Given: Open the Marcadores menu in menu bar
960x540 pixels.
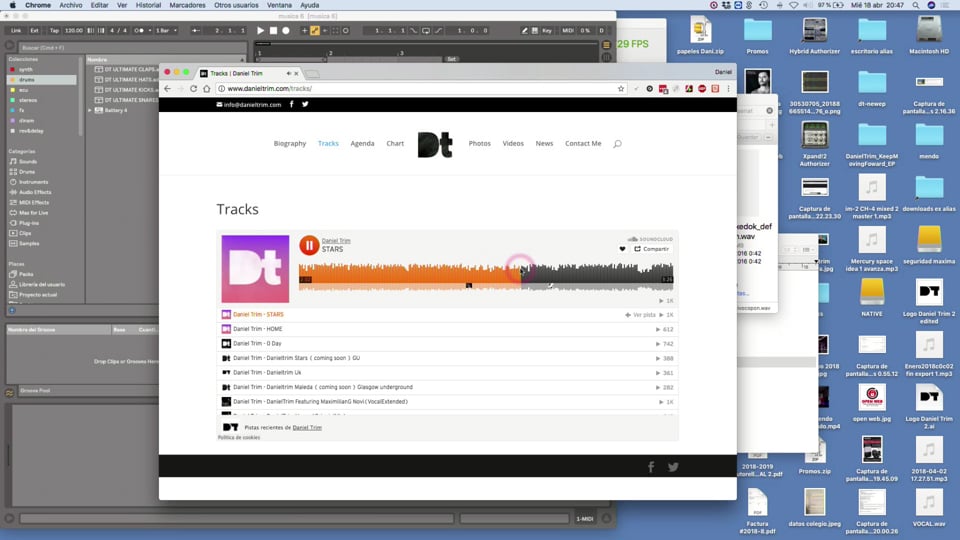Looking at the screenshot, I should click(x=187, y=5).
